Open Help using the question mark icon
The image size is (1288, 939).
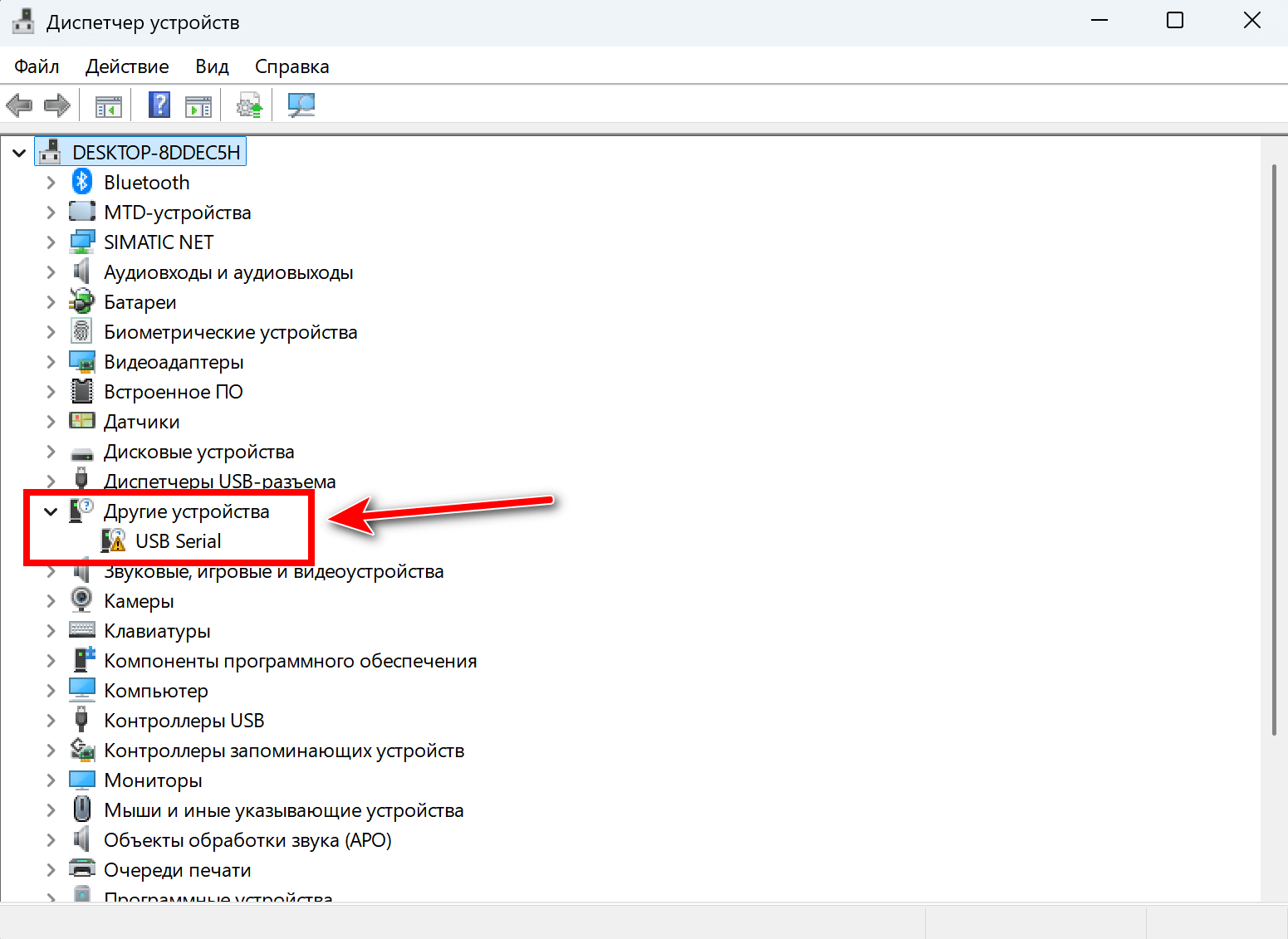[159, 105]
